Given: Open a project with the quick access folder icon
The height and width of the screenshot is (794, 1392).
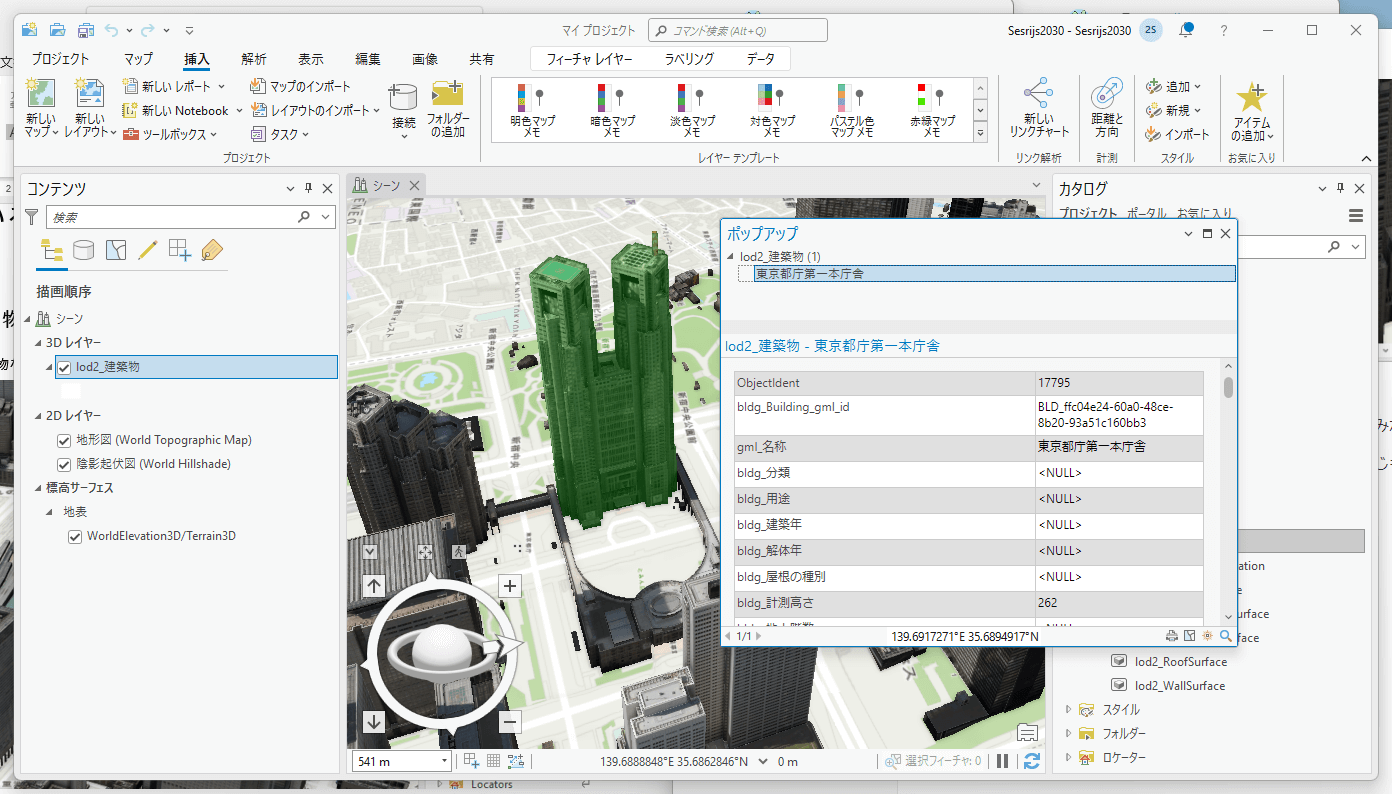Looking at the screenshot, I should pyautogui.click(x=58, y=30).
